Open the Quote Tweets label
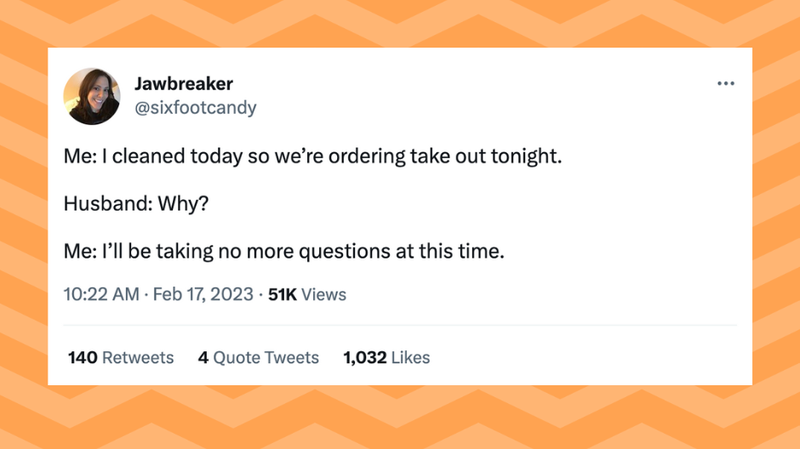800x449 pixels. click(x=266, y=358)
